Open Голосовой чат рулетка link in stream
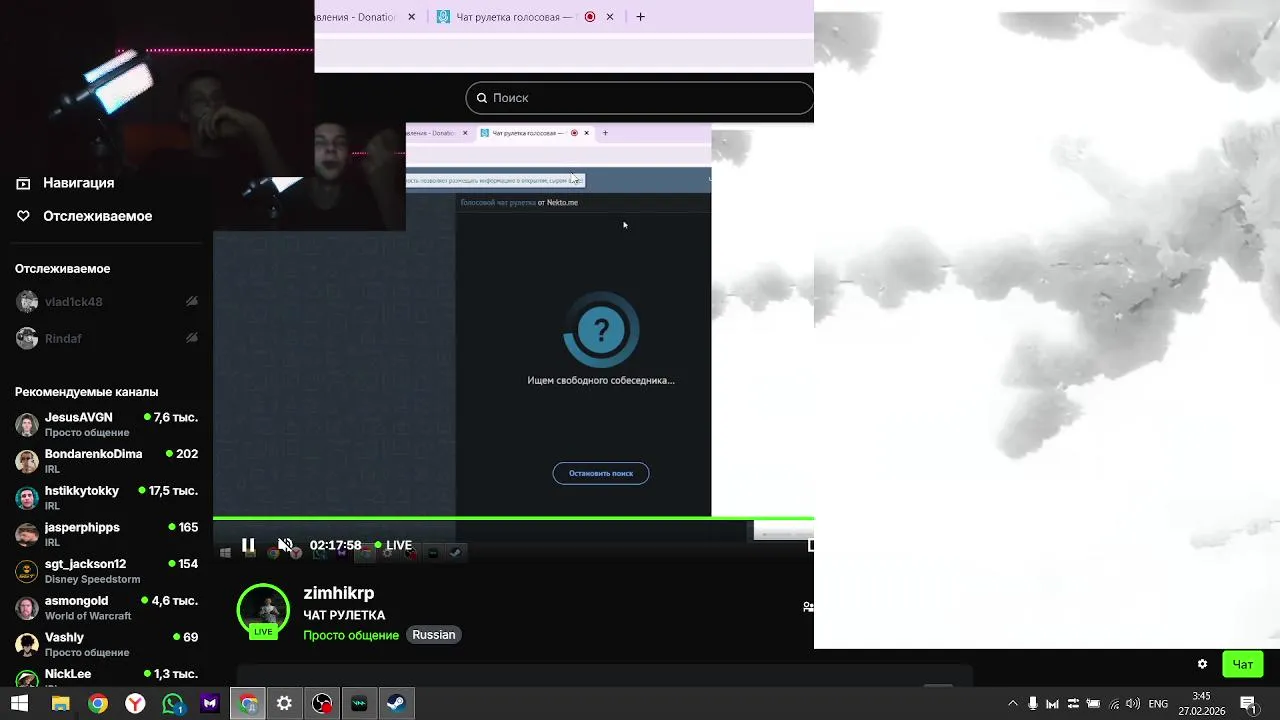The width and height of the screenshot is (1280, 720). [x=498, y=202]
